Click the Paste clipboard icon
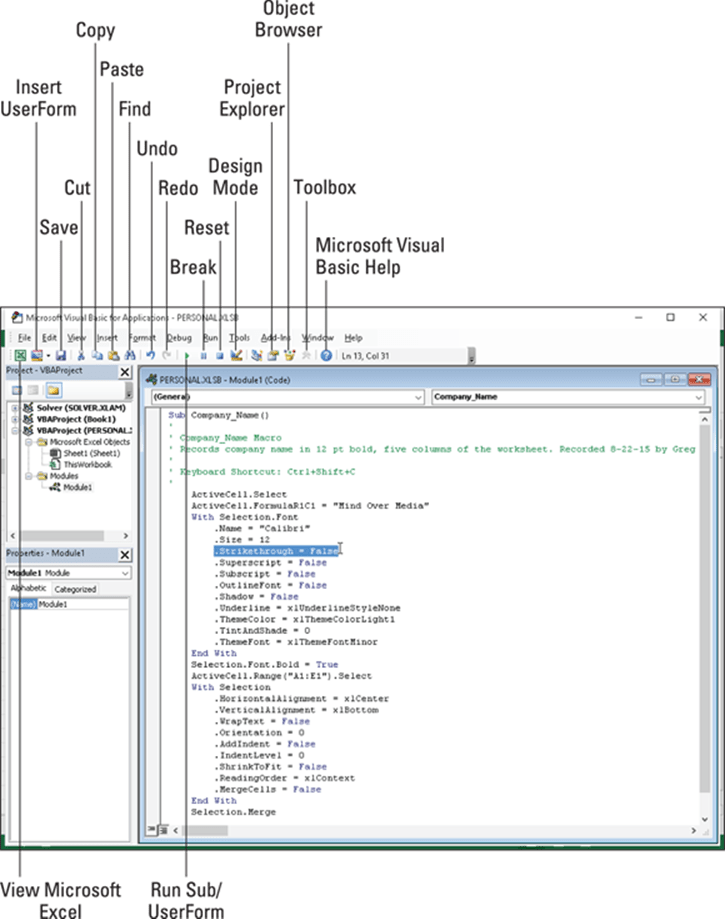 [x=113, y=355]
